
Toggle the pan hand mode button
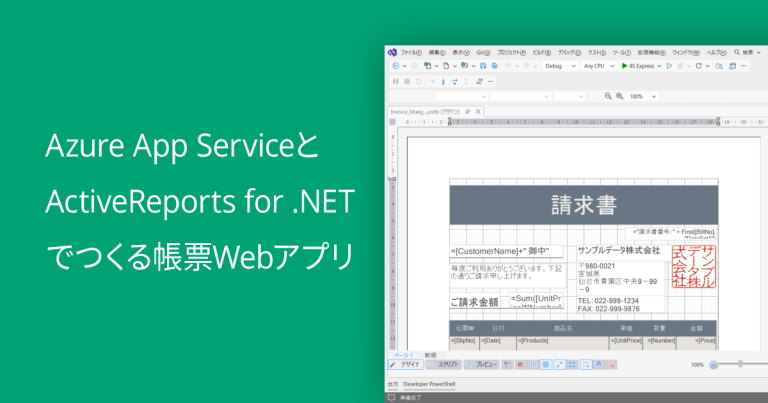[x=599, y=365]
